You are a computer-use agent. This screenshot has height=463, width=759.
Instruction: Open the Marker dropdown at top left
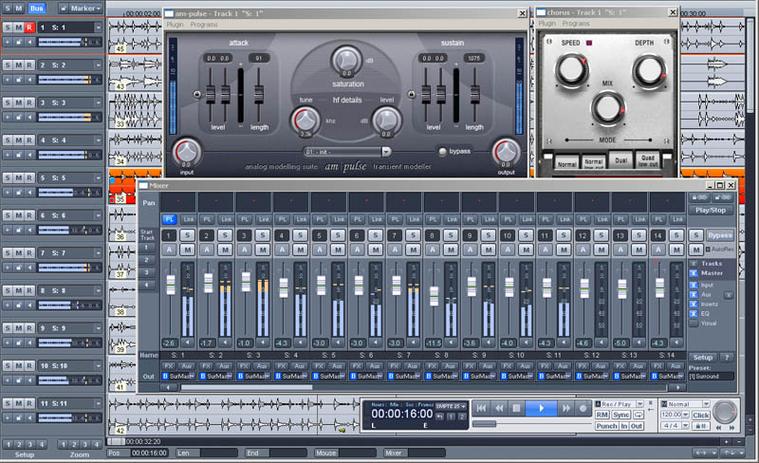click(80, 8)
